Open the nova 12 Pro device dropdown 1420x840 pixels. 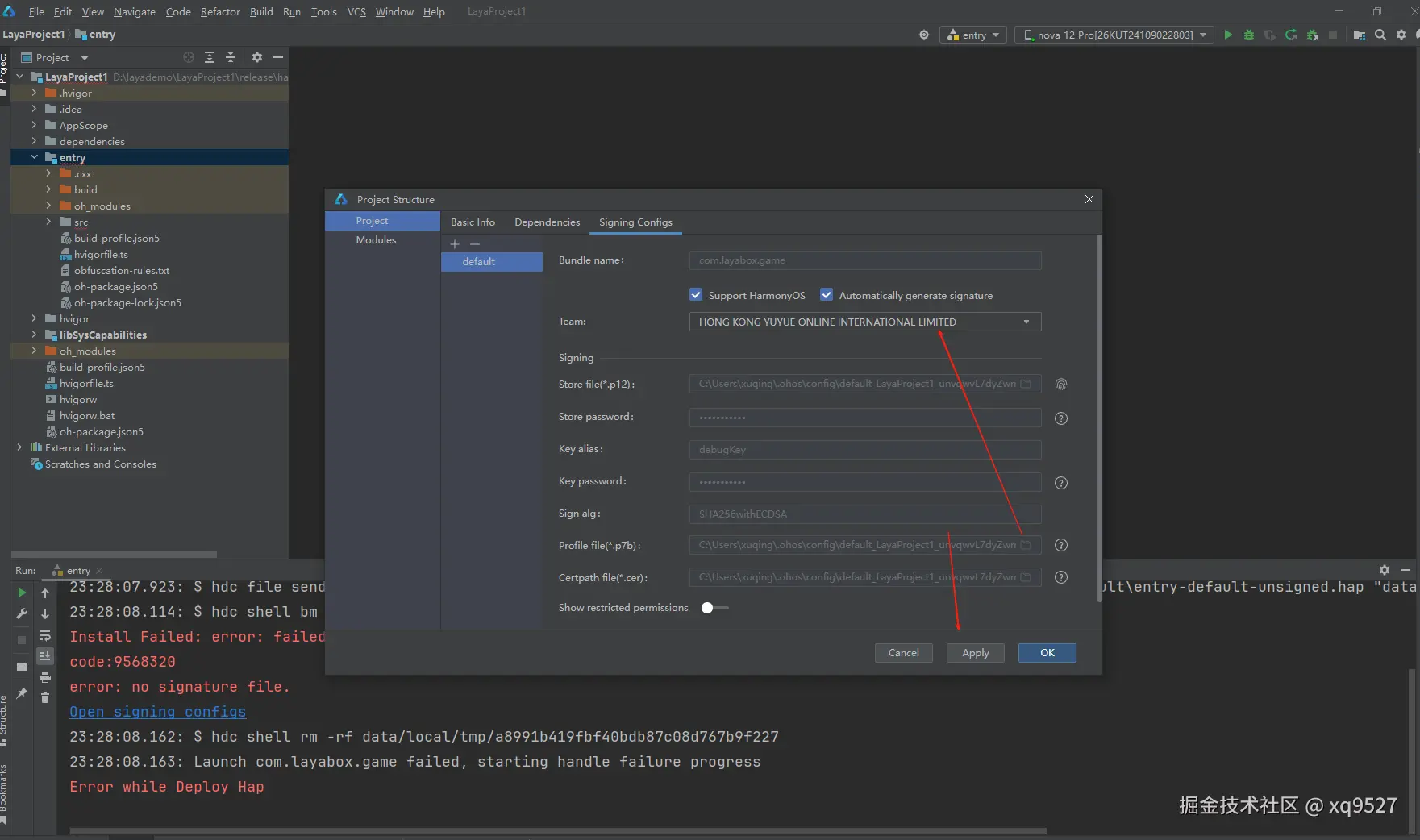(x=1114, y=35)
